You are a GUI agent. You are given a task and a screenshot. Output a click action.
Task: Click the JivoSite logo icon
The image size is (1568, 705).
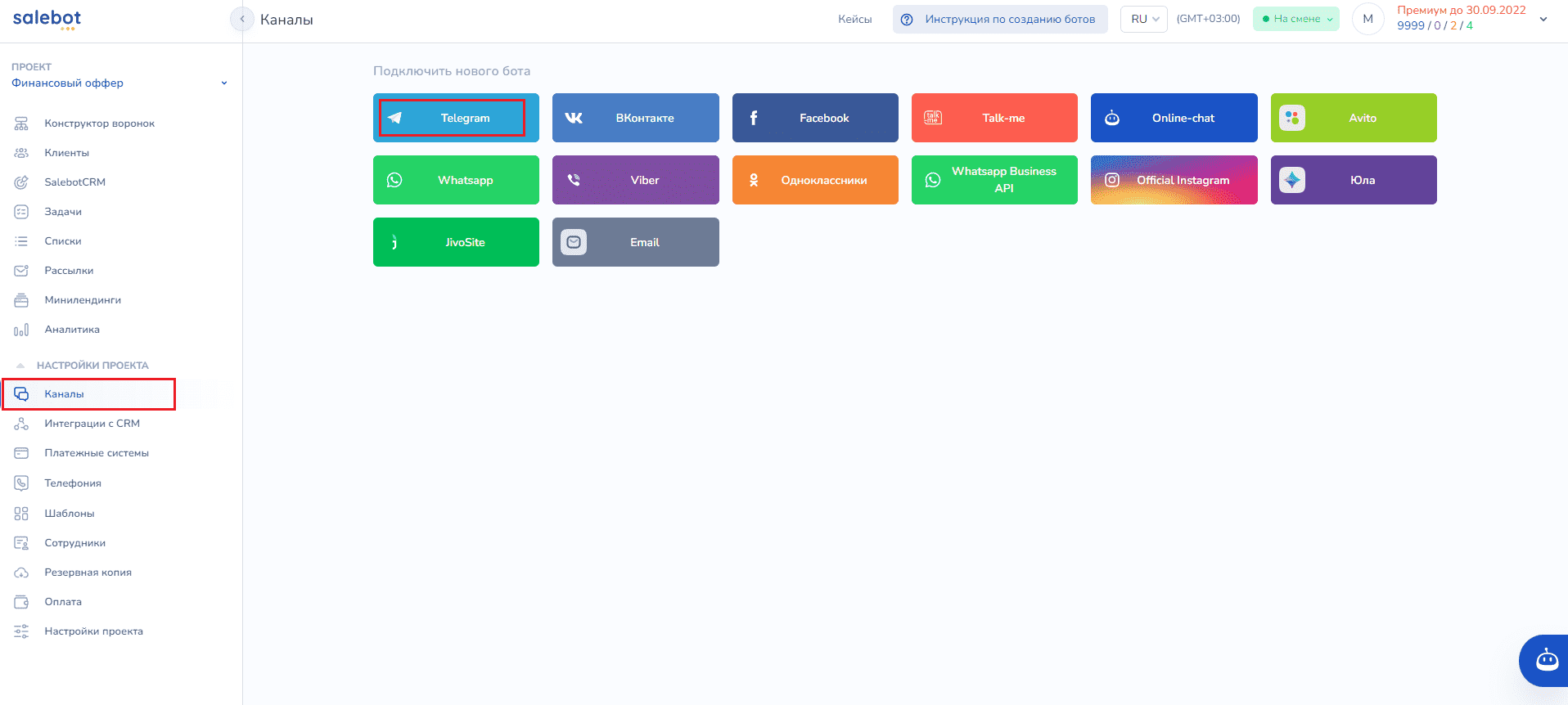pyautogui.click(x=394, y=242)
